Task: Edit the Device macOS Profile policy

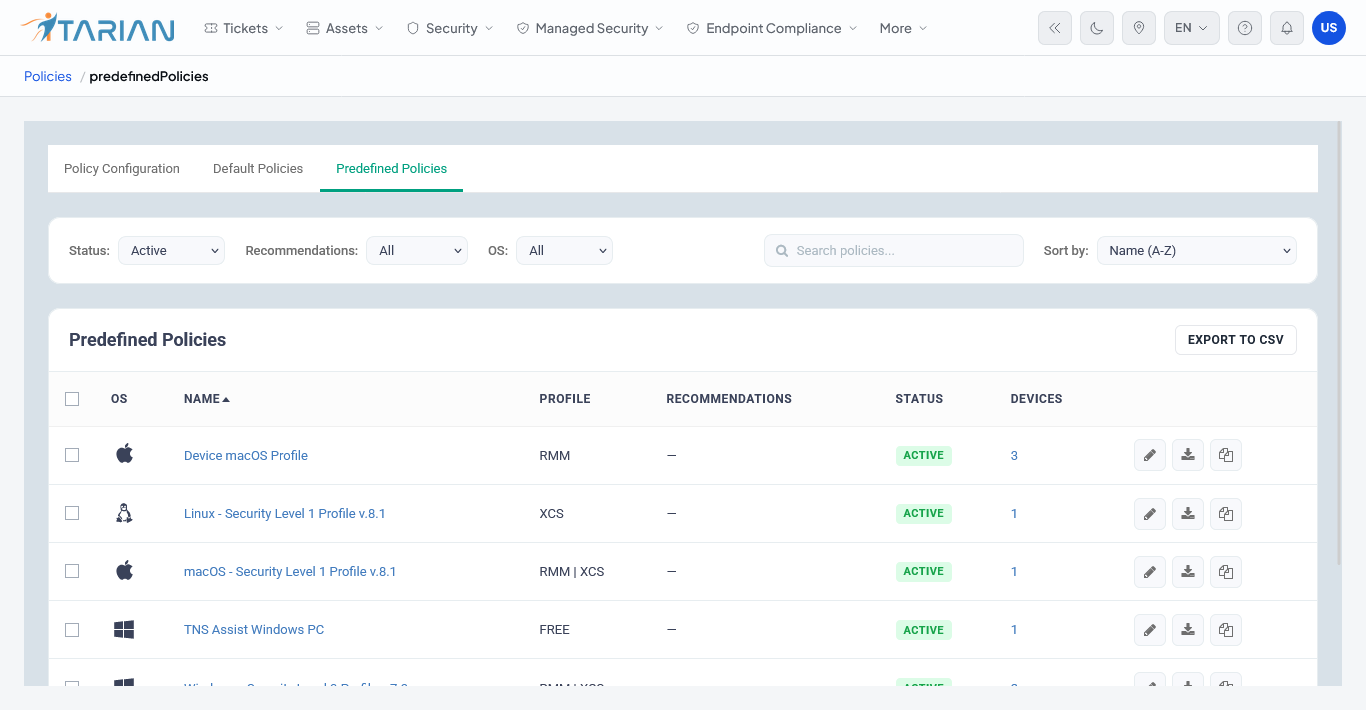Action: 1150,456
